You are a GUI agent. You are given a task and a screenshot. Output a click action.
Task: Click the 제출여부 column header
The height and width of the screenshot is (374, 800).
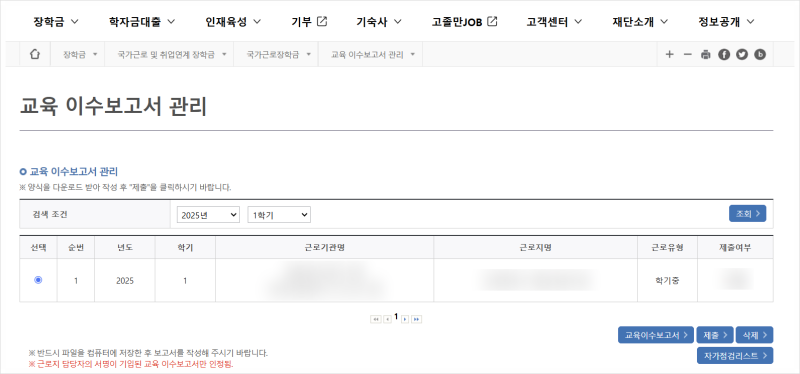coord(735,247)
